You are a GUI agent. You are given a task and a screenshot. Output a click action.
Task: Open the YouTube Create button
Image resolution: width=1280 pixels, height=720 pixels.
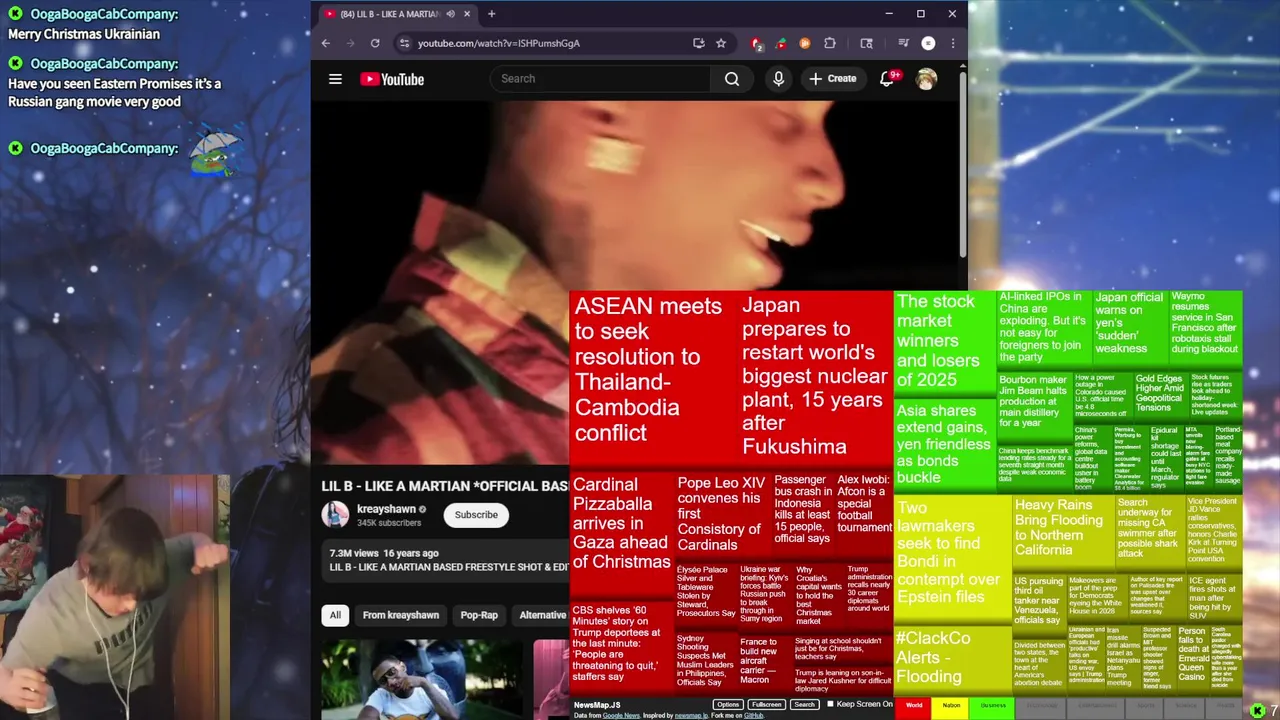(833, 79)
